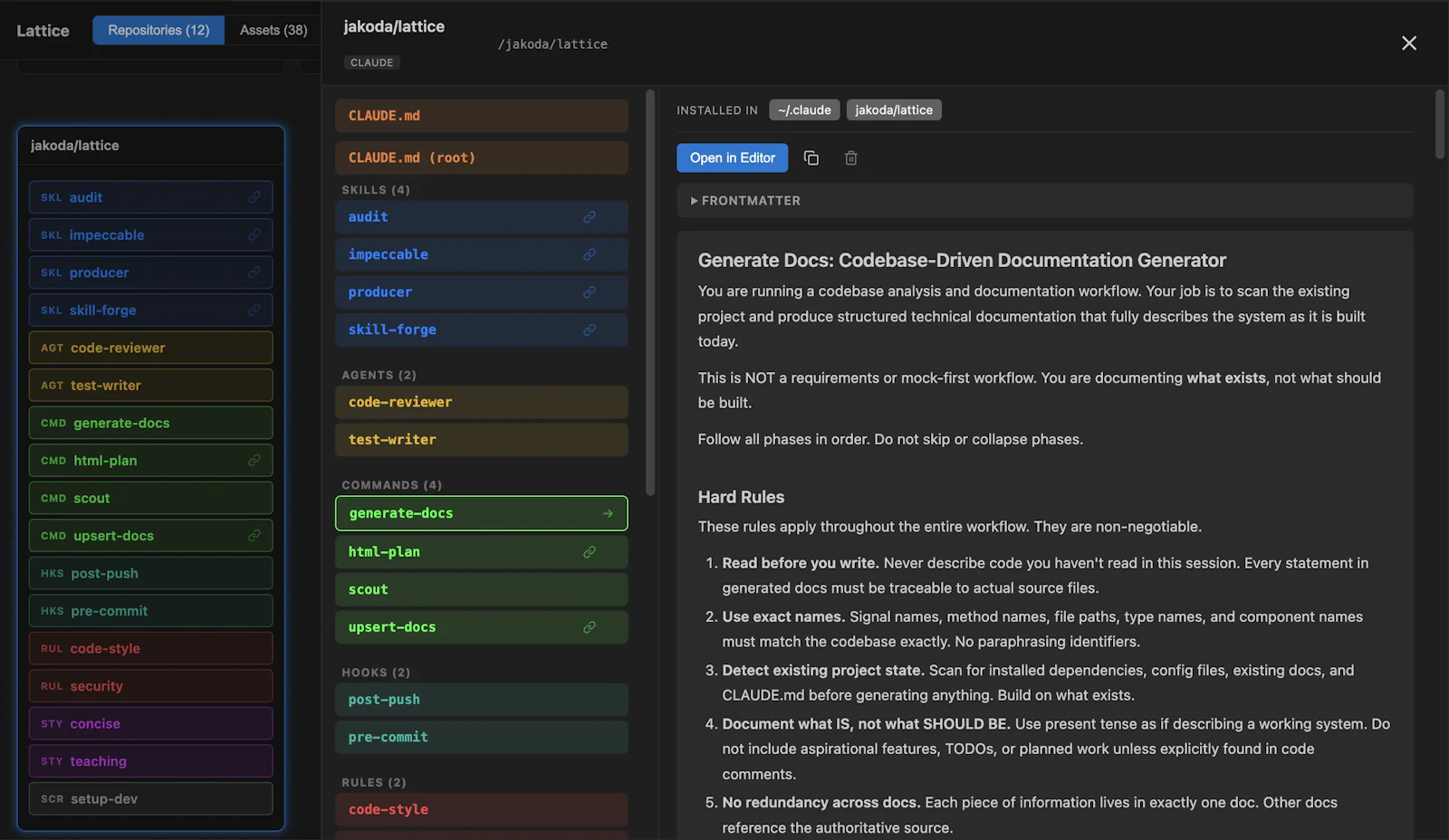Expand the FRONTMATTER section
This screenshot has width=1449, height=840.
pos(1045,201)
